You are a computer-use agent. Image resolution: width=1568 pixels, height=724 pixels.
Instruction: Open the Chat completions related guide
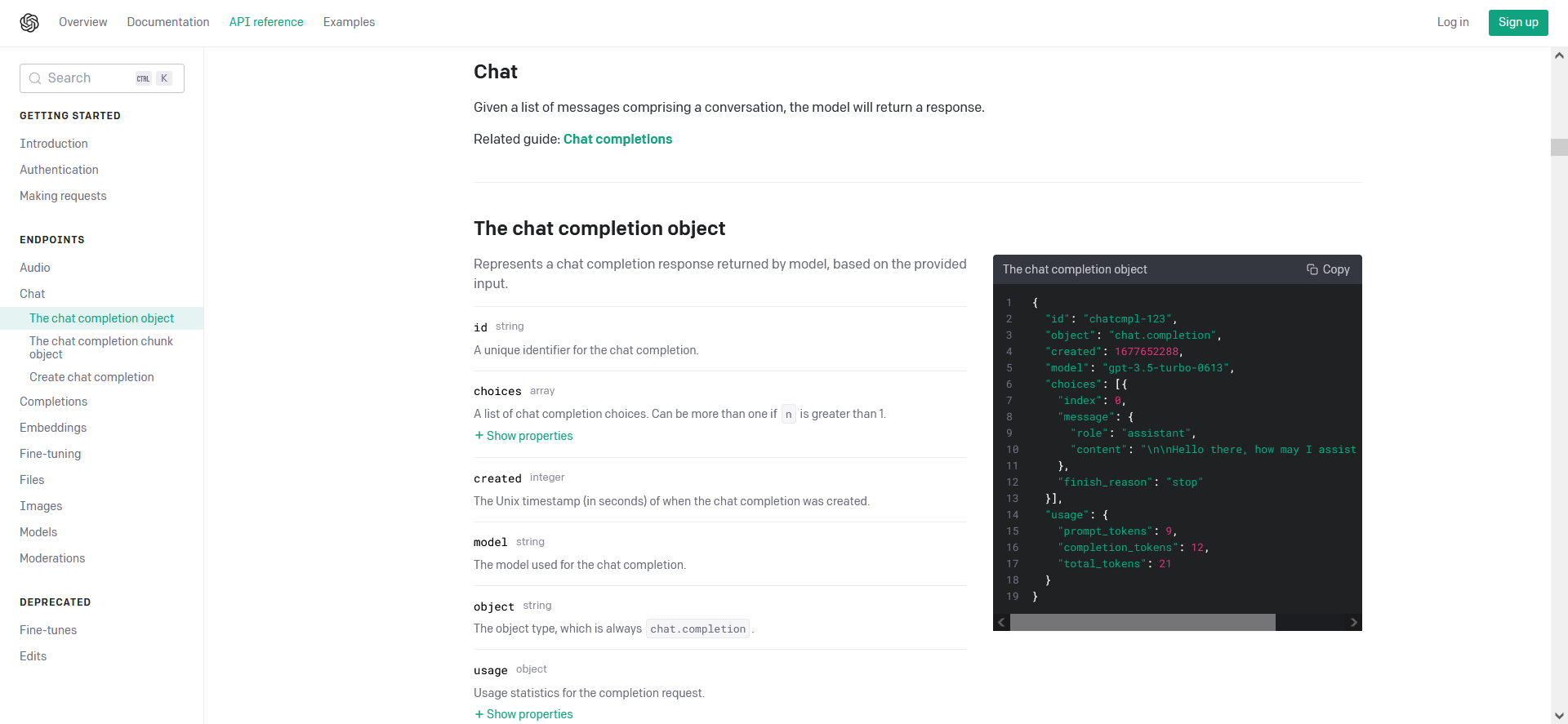click(x=618, y=139)
